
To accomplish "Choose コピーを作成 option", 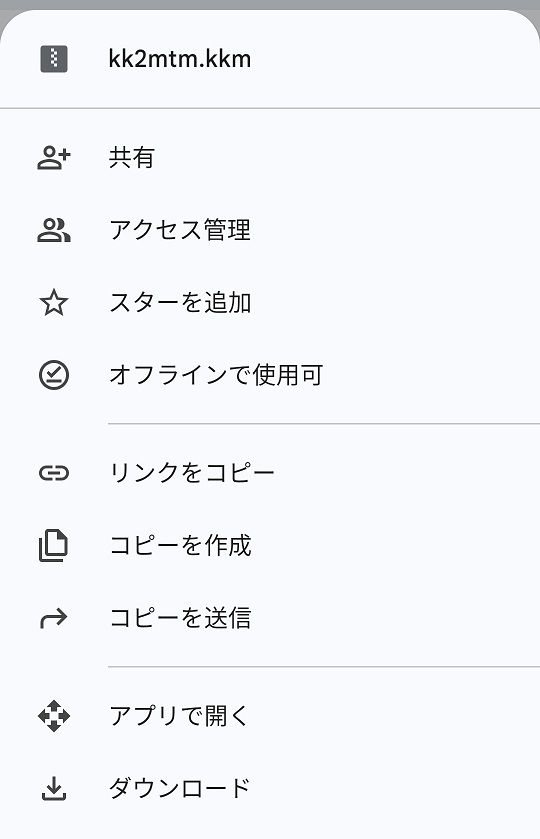I will pos(270,546).
